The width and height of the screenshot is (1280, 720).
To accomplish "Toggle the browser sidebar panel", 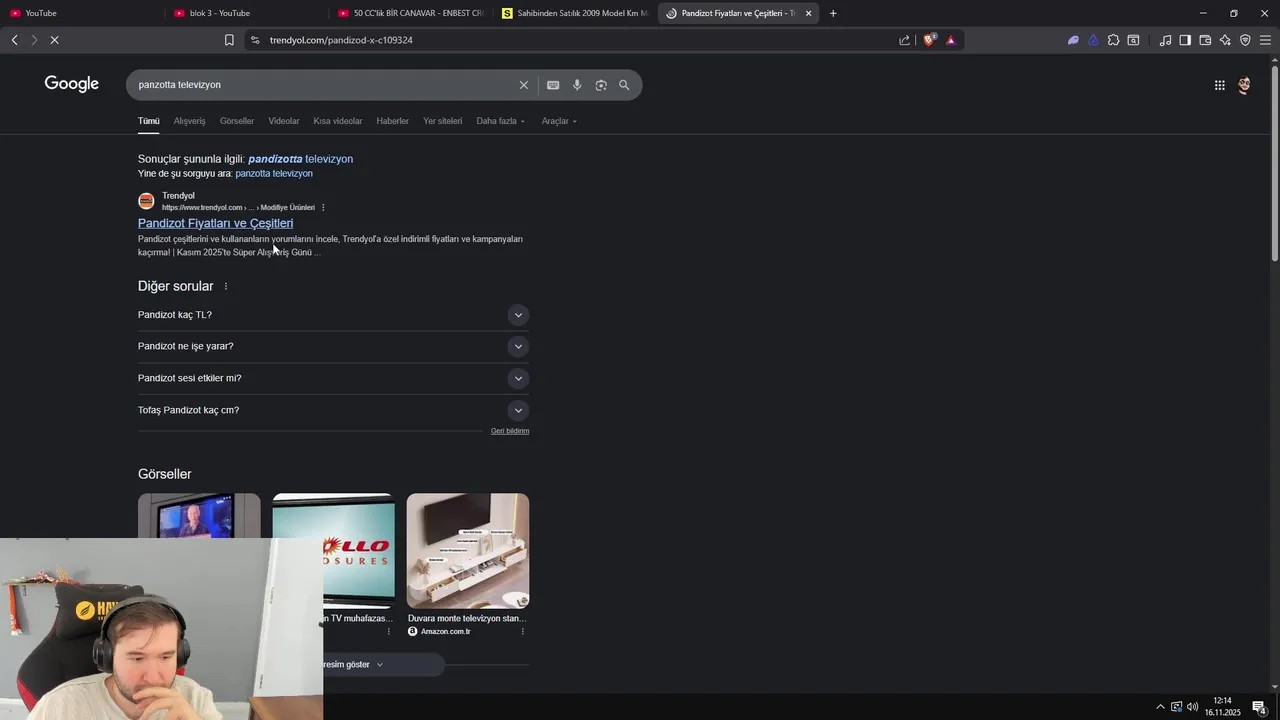I will [x=1185, y=40].
